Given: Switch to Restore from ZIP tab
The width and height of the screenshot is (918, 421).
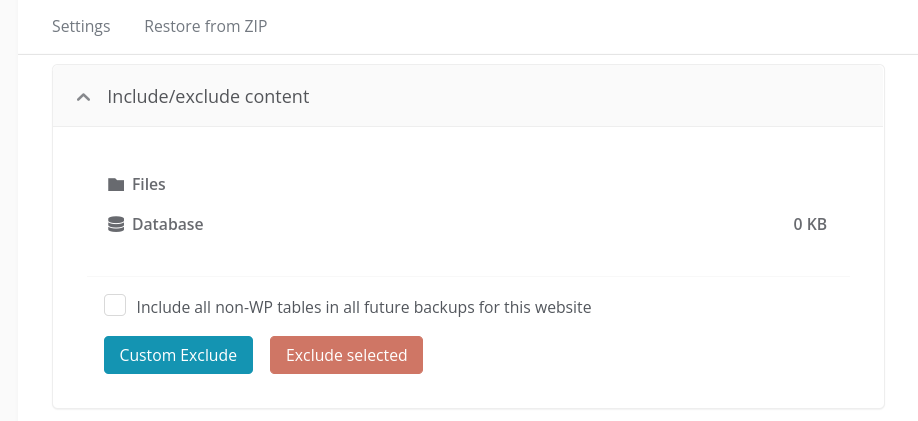Looking at the screenshot, I should 205,26.
